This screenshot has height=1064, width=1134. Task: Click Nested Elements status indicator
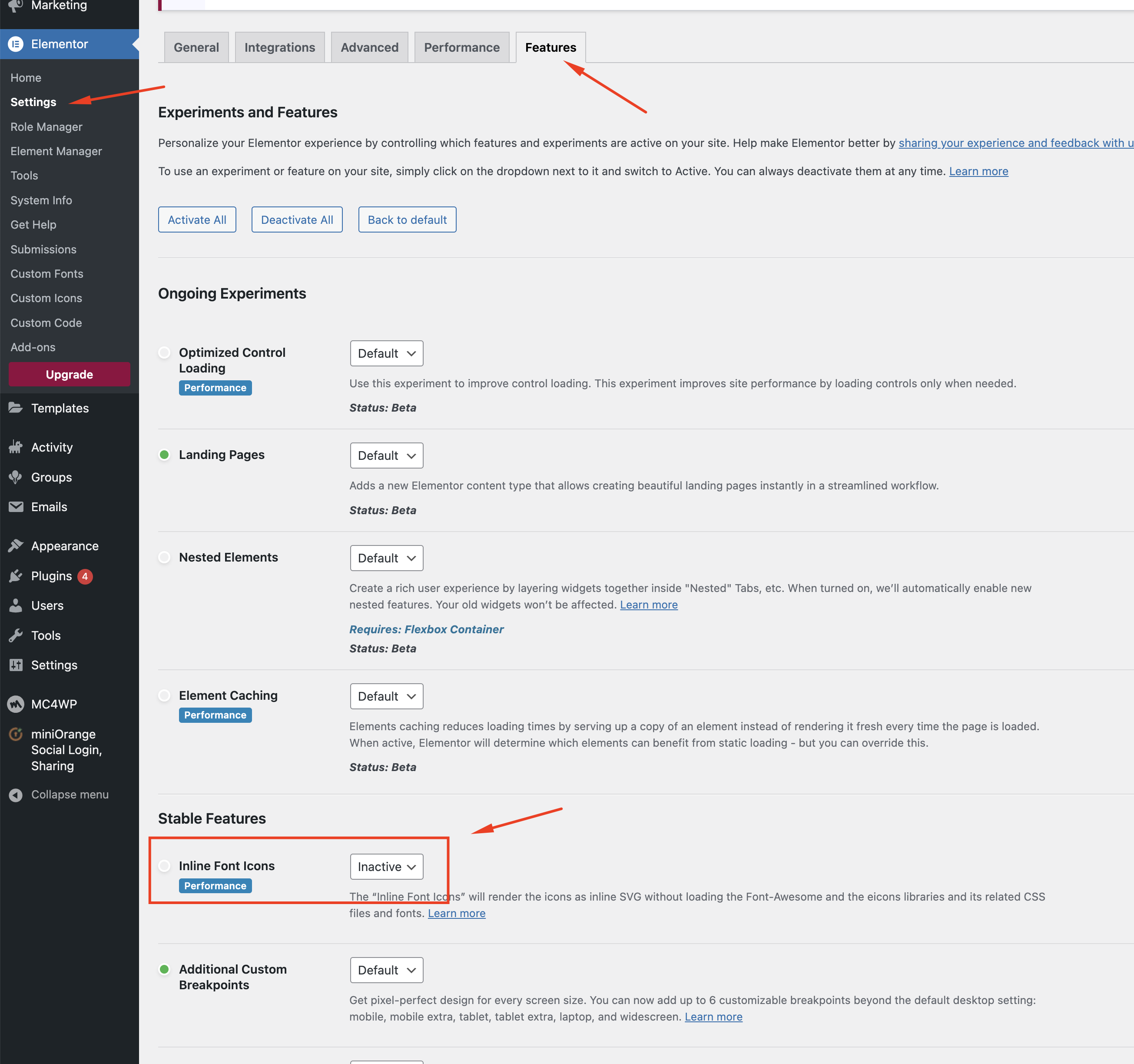pyautogui.click(x=164, y=557)
